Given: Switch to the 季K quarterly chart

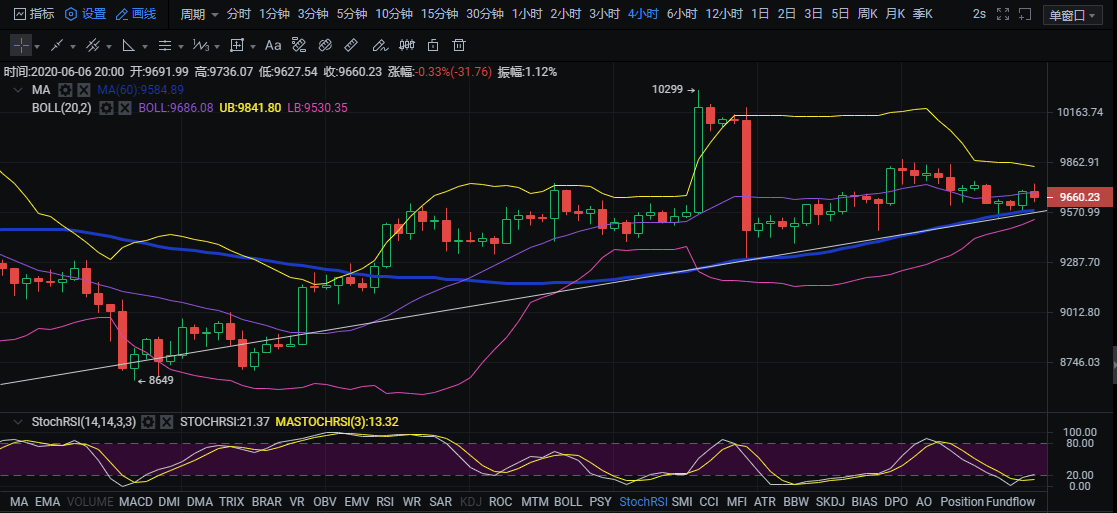Looking at the screenshot, I should coord(923,14).
